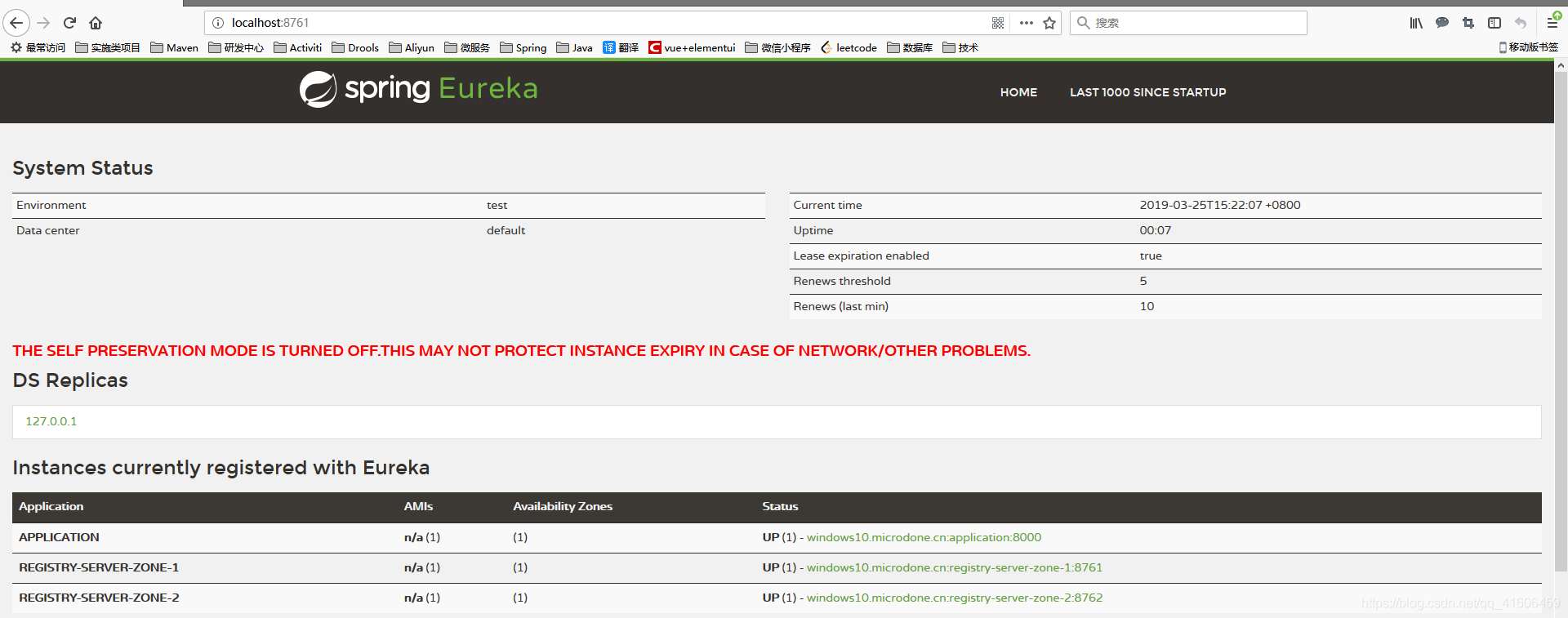Select the REGISTRY-SERVER-ZONE-1 name cell
The height and width of the screenshot is (618, 1568).
[x=99, y=567]
